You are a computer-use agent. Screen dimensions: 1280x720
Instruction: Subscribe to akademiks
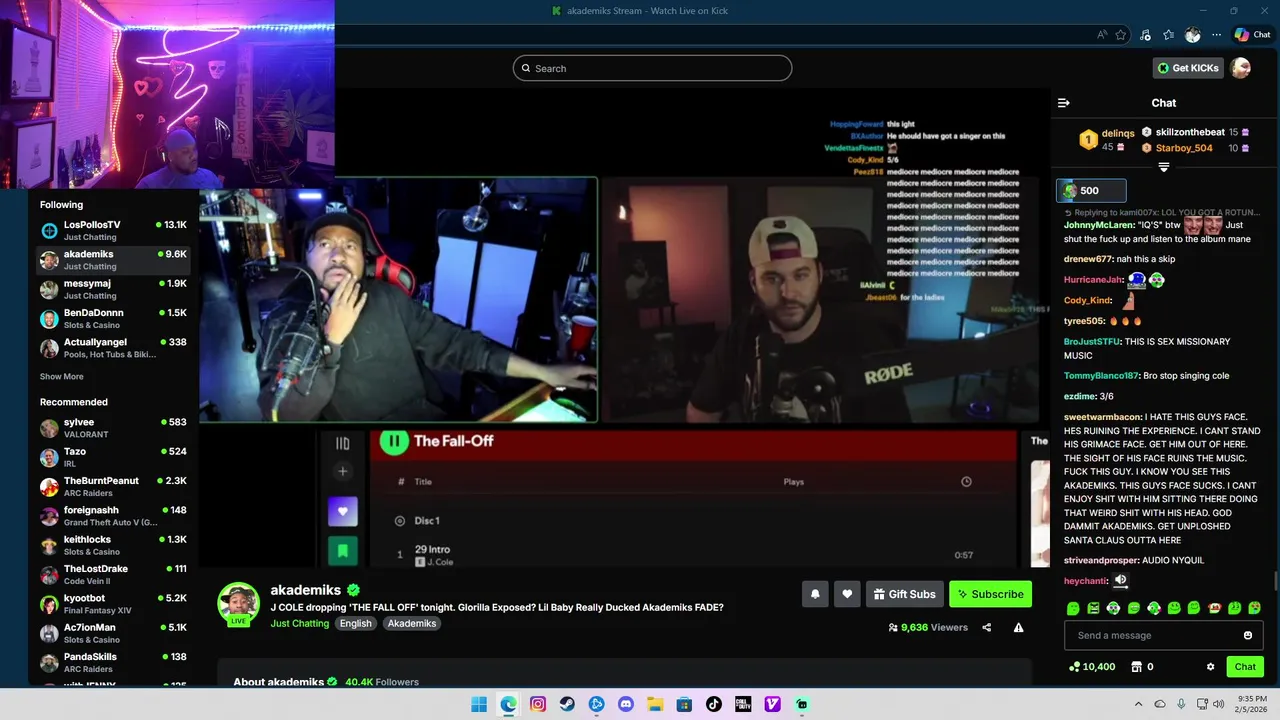tap(990, 594)
